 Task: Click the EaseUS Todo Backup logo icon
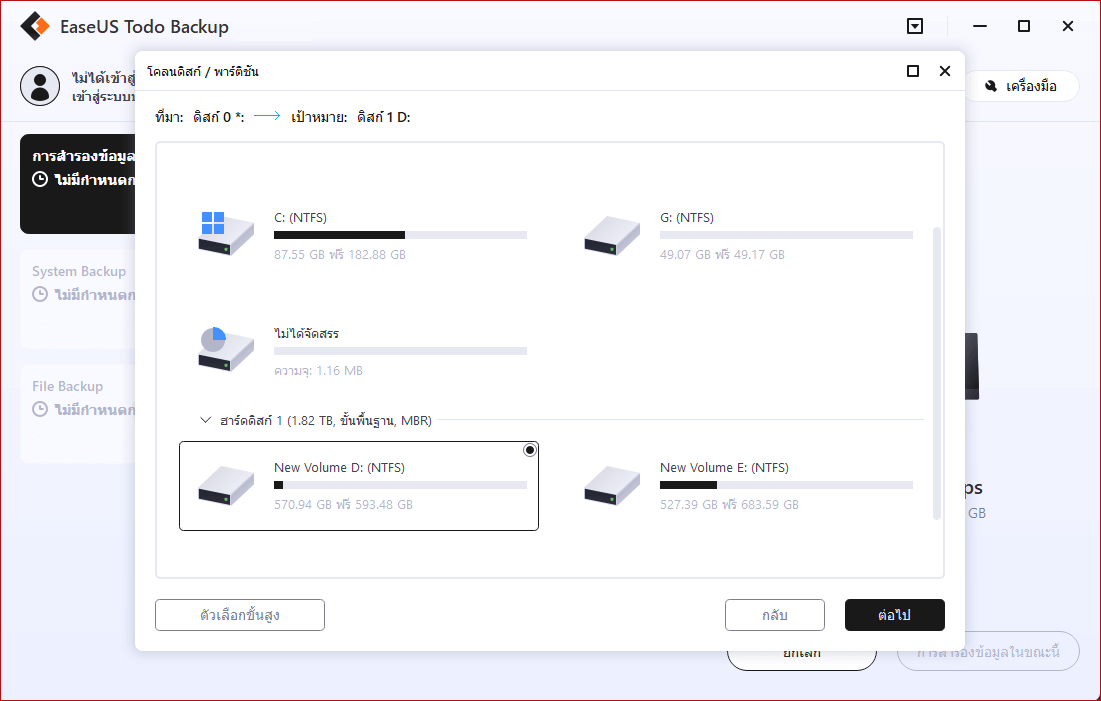tap(35, 27)
